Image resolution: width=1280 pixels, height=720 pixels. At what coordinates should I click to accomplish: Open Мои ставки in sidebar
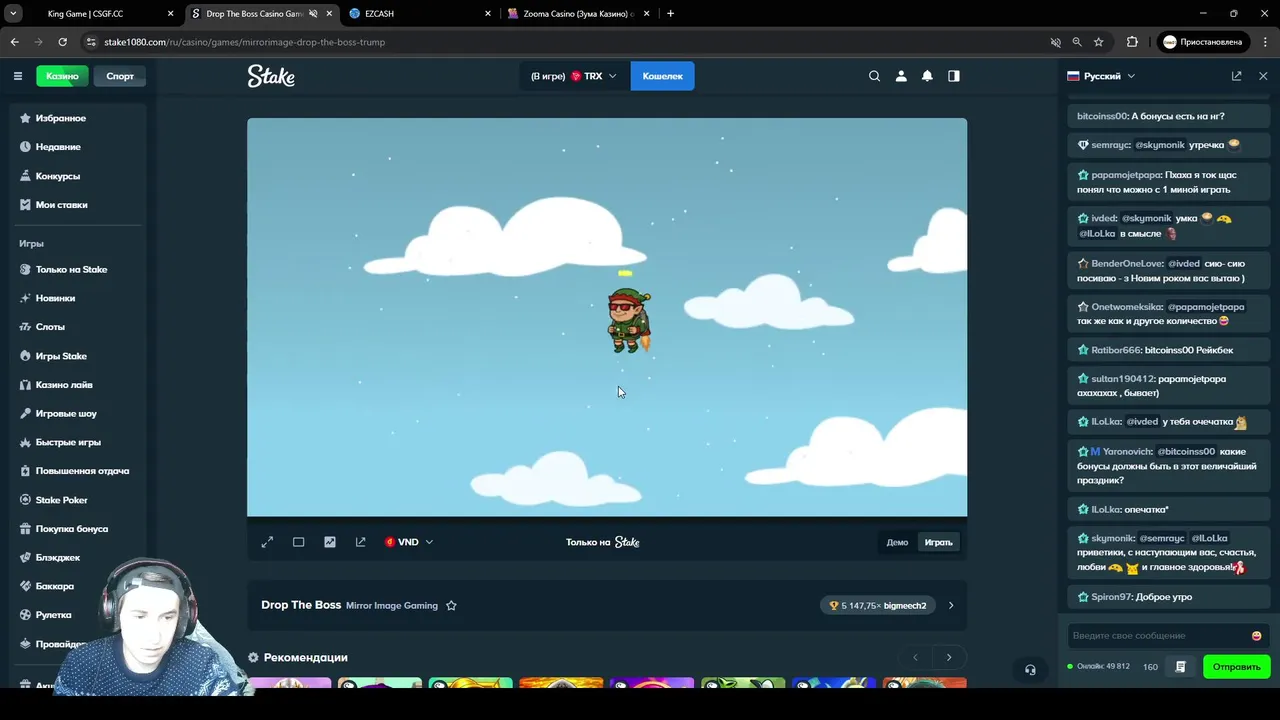point(61,205)
